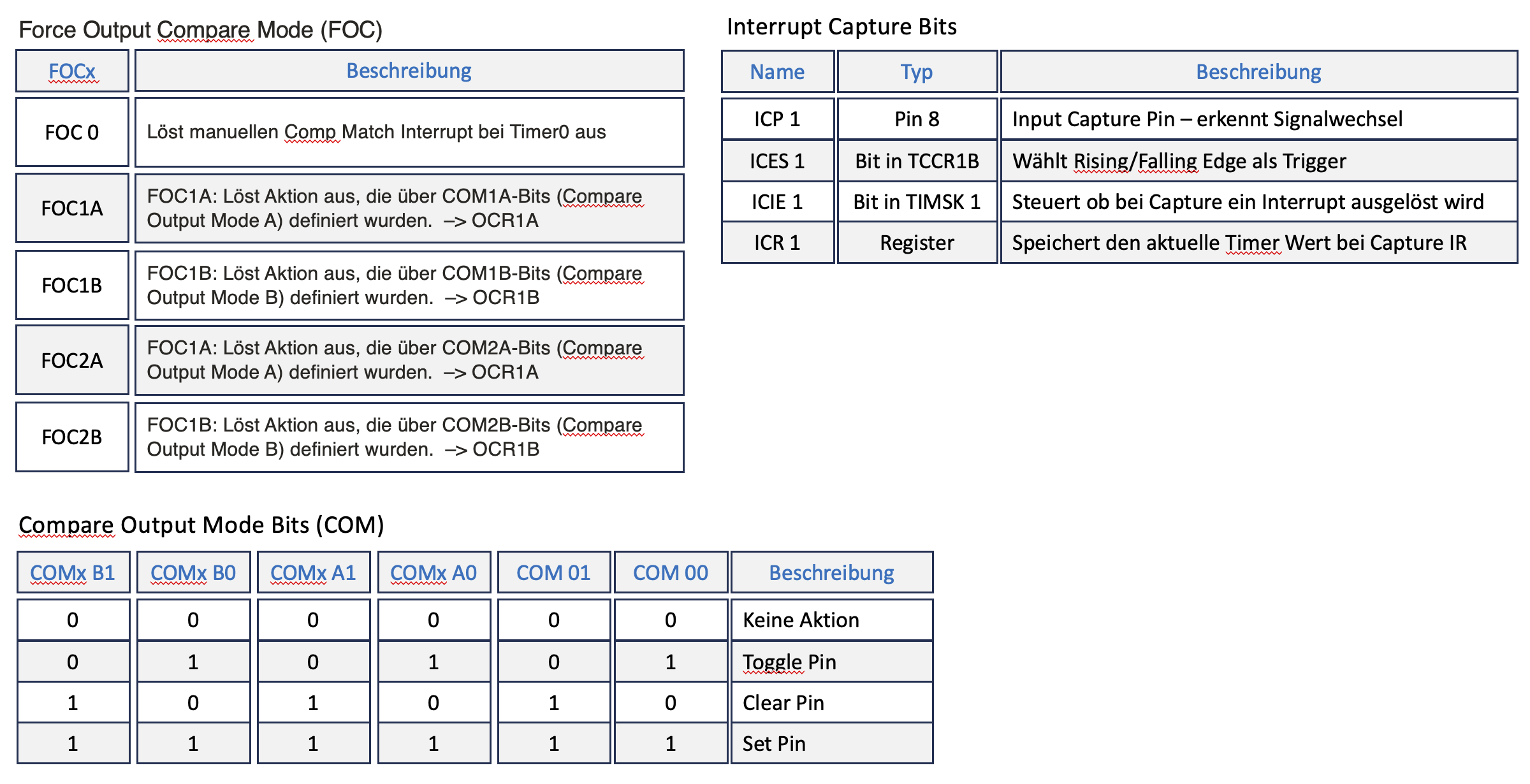Click the "Typ" column header

pos(917,72)
